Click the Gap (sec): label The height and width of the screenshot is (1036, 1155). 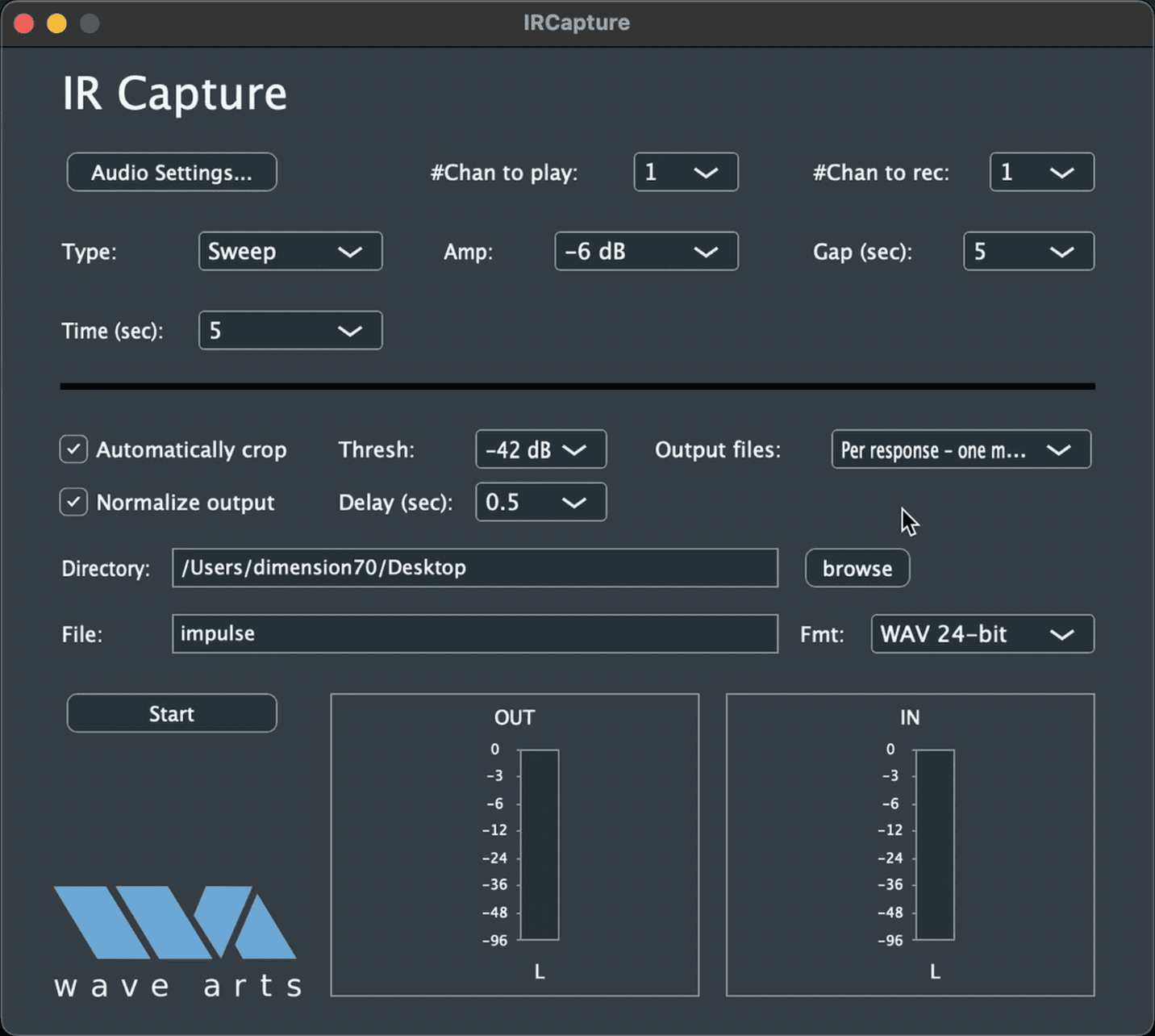(x=862, y=252)
